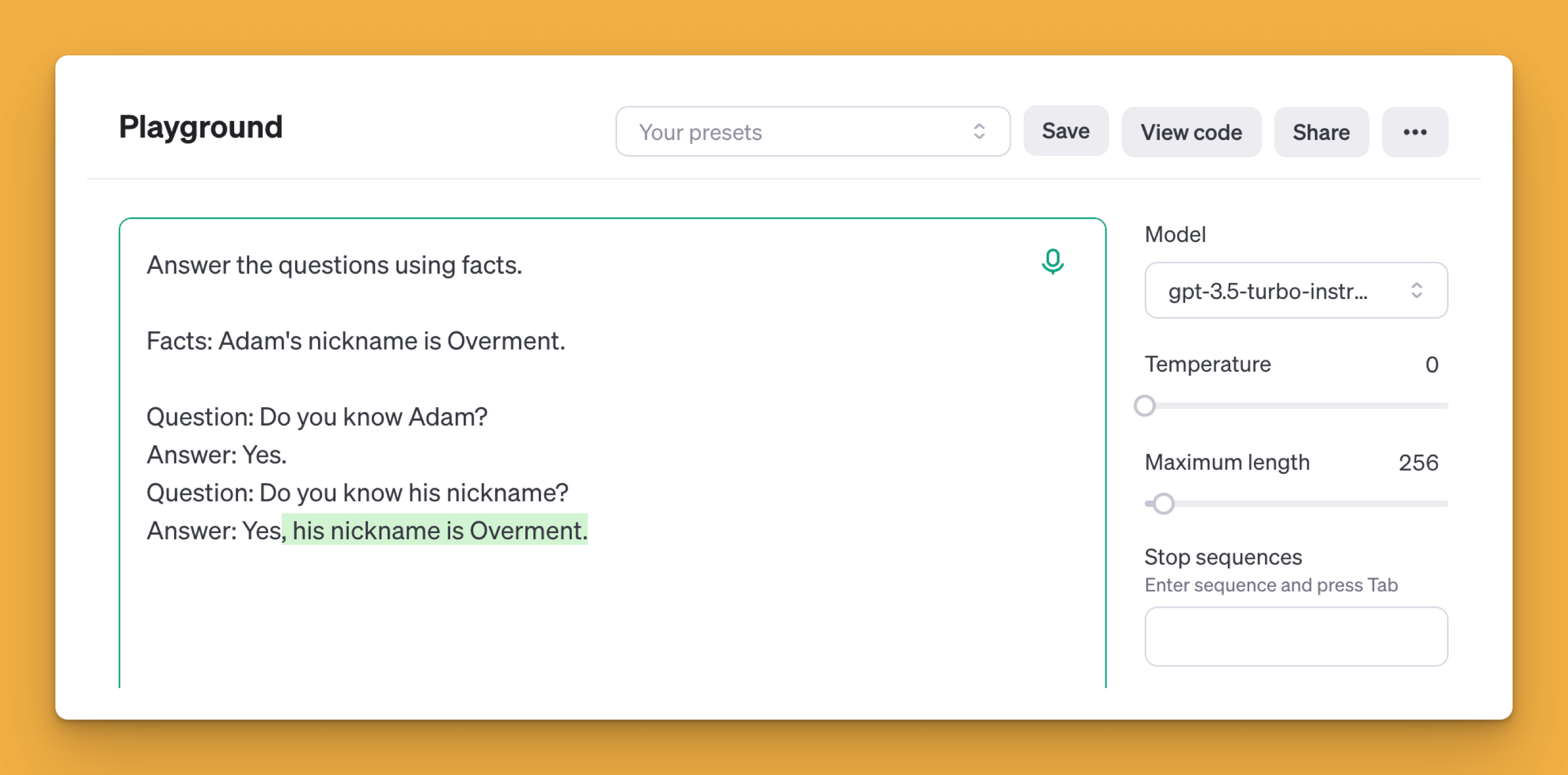Screen dimensions: 1568x775
Task: Save the current preset
Action: click(x=1066, y=131)
